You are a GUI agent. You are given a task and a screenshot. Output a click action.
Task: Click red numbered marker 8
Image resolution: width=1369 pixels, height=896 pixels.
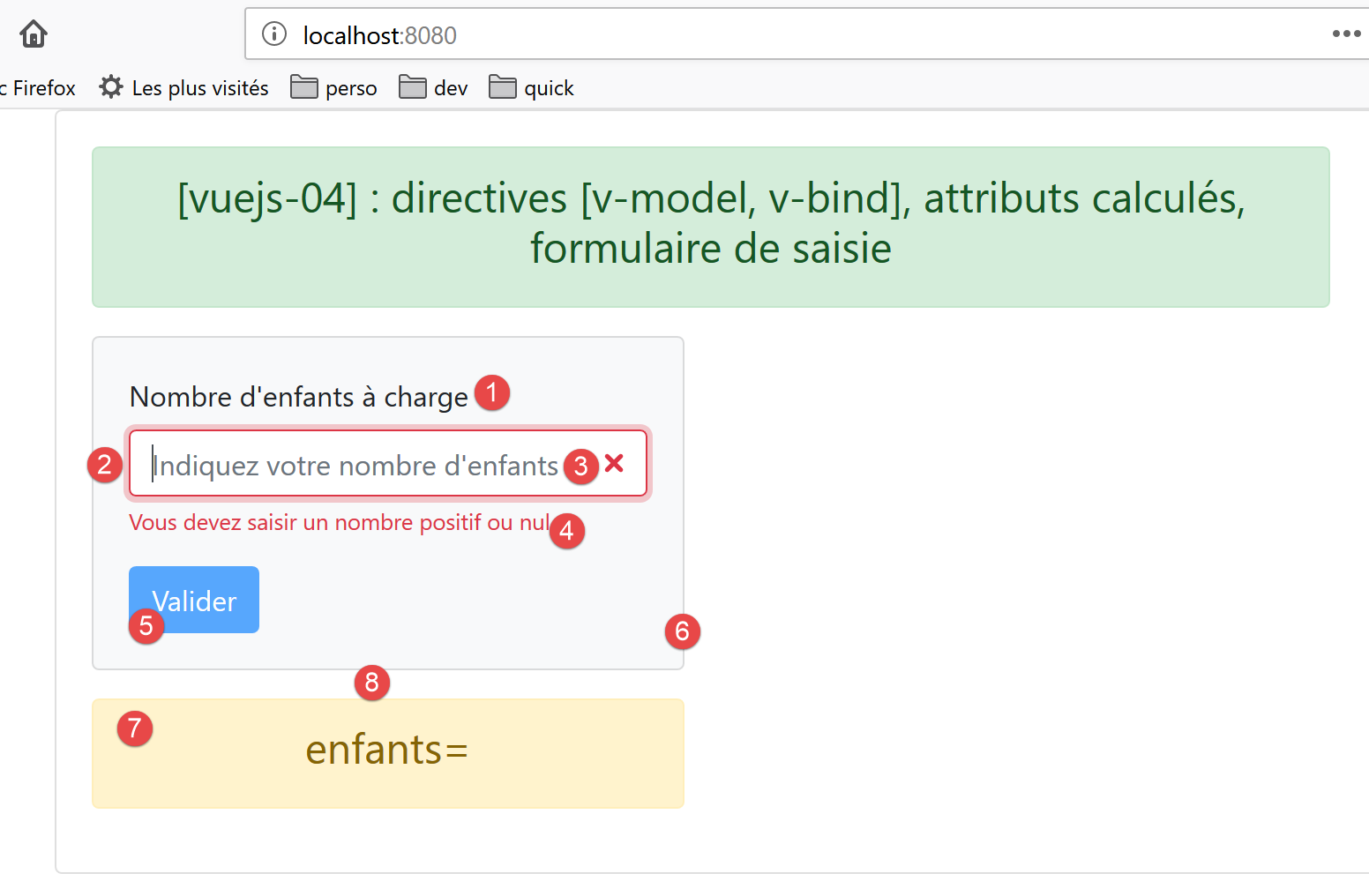click(371, 683)
